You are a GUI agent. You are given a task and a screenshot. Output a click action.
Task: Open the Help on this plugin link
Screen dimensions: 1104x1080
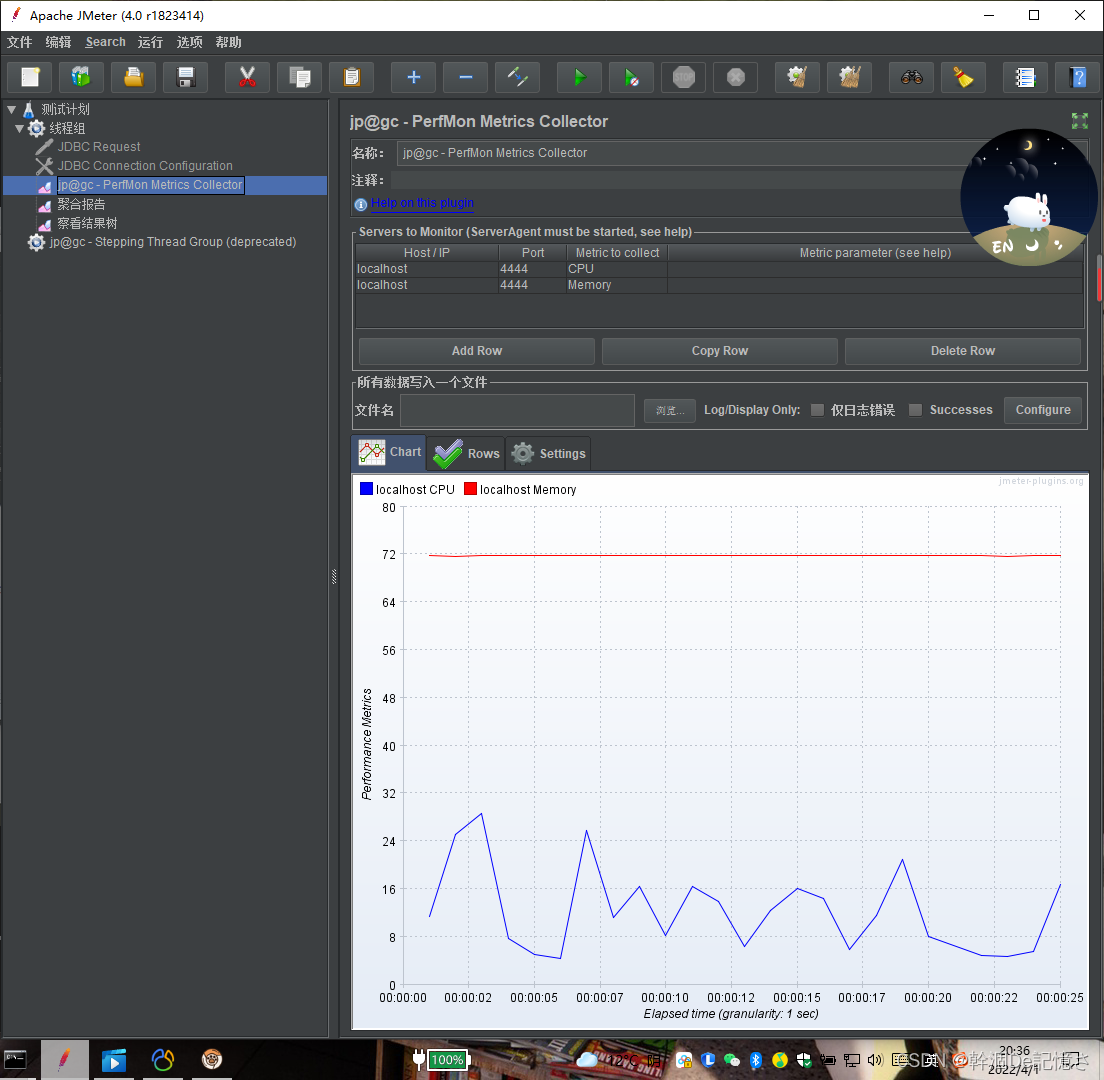click(422, 203)
